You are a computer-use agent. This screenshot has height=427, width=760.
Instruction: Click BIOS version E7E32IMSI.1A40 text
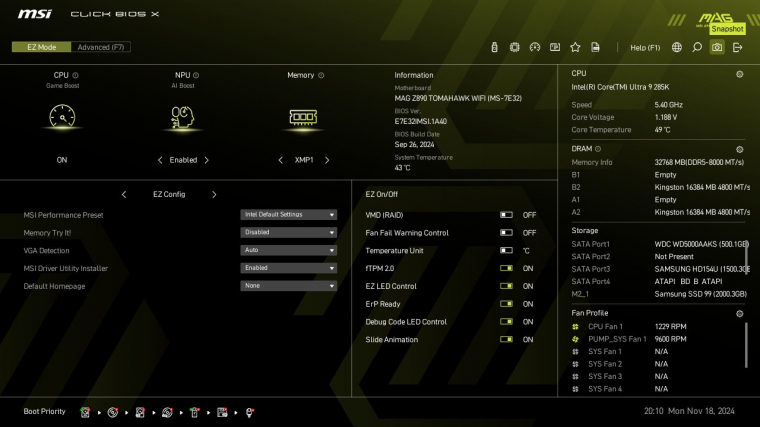(421, 121)
